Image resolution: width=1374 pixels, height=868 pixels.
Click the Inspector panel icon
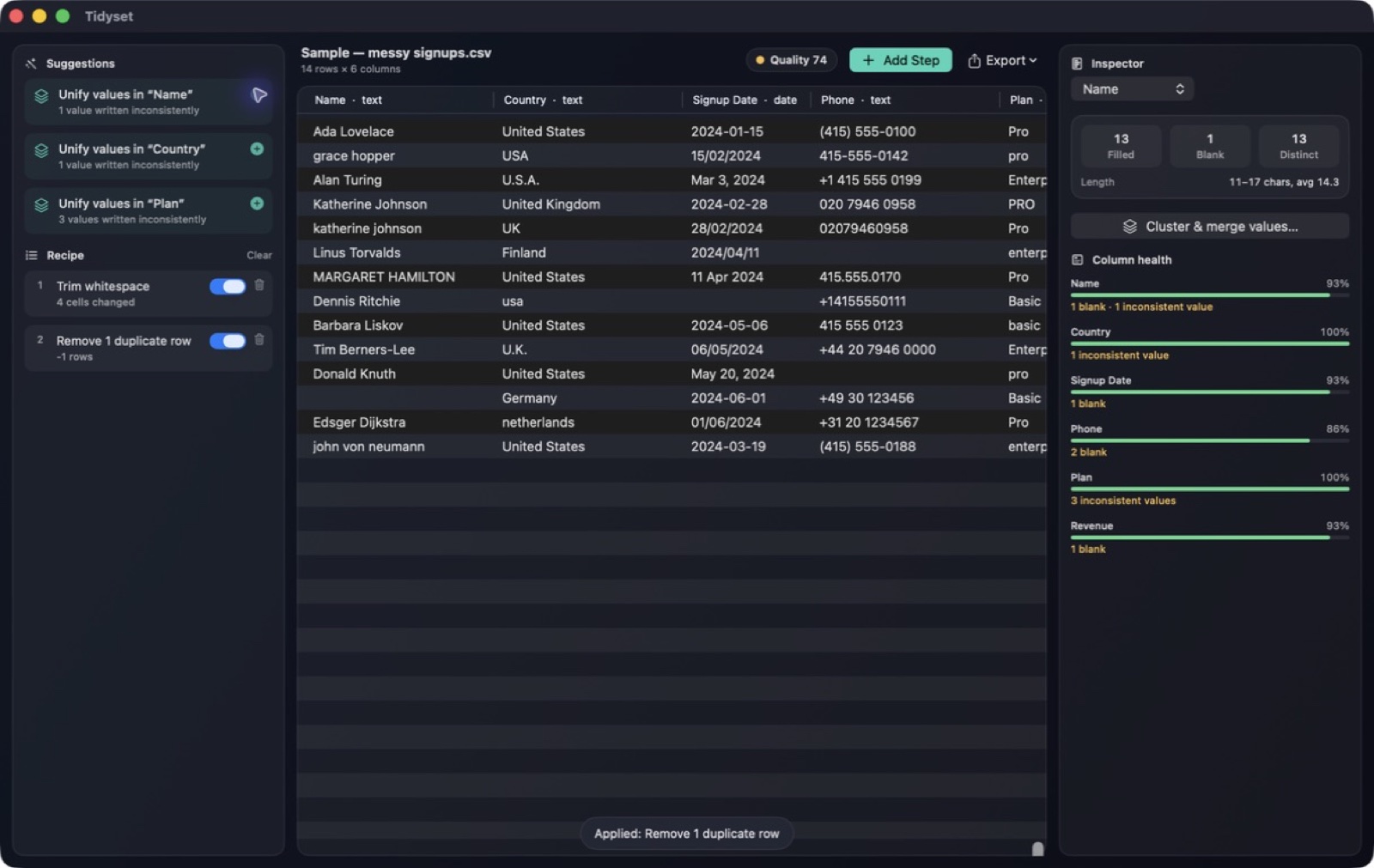pyautogui.click(x=1077, y=64)
